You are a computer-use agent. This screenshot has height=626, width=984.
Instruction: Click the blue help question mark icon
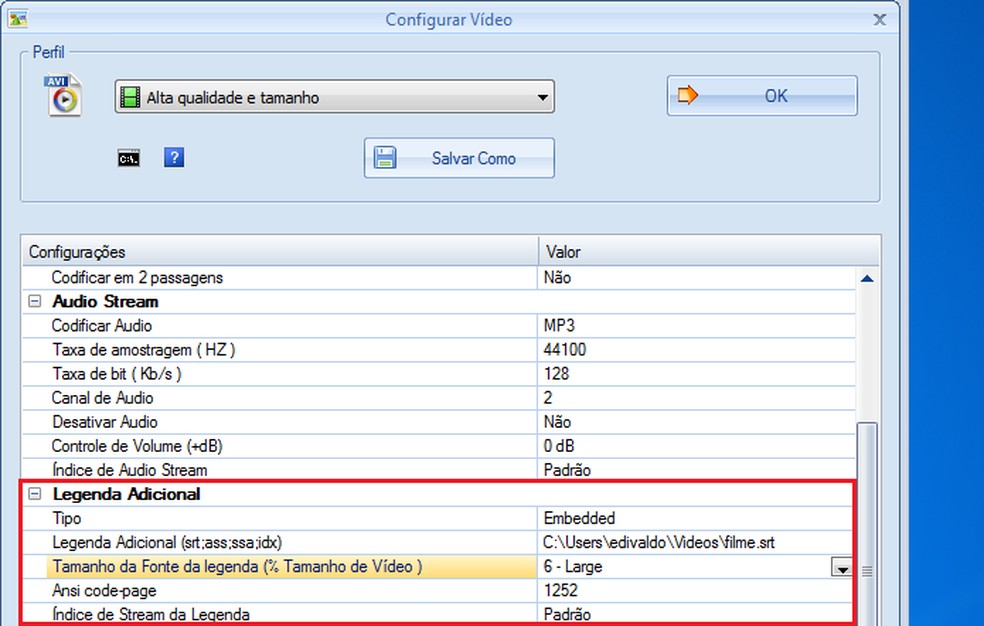tap(174, 157)
